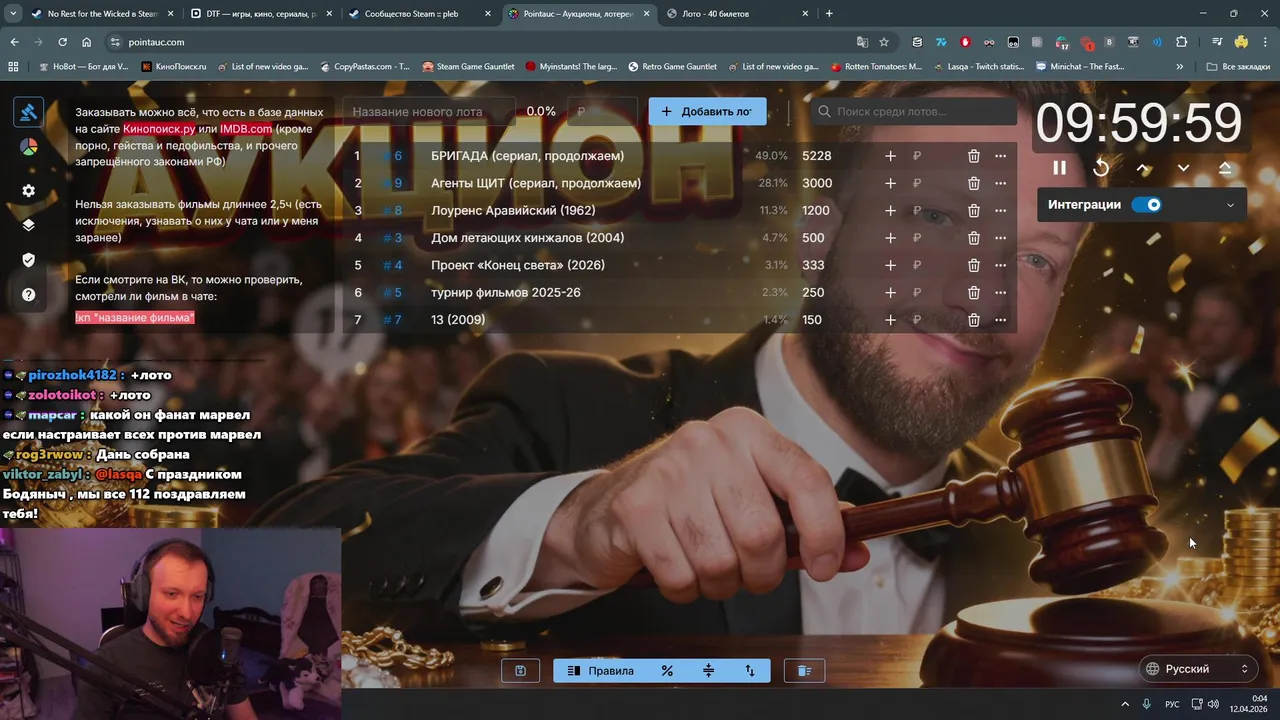Open more options for 13 (2009) lot

[1000, 320]
